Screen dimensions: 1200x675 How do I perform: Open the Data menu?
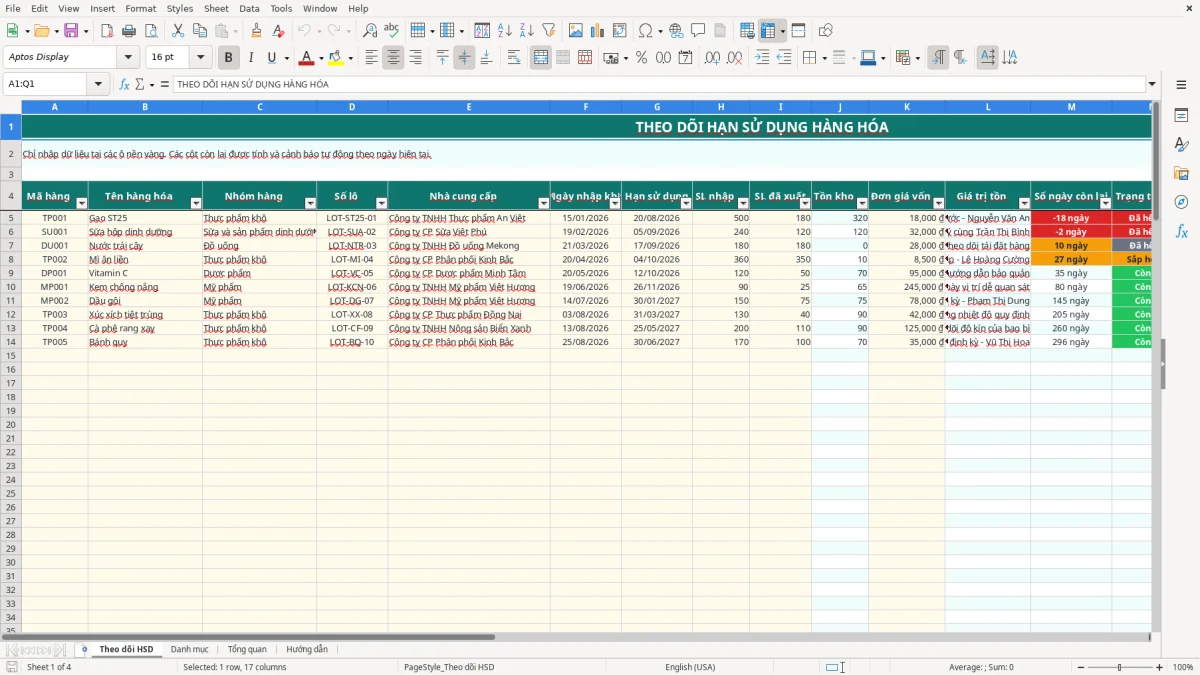pyautogui.click(x=249, y=8)
